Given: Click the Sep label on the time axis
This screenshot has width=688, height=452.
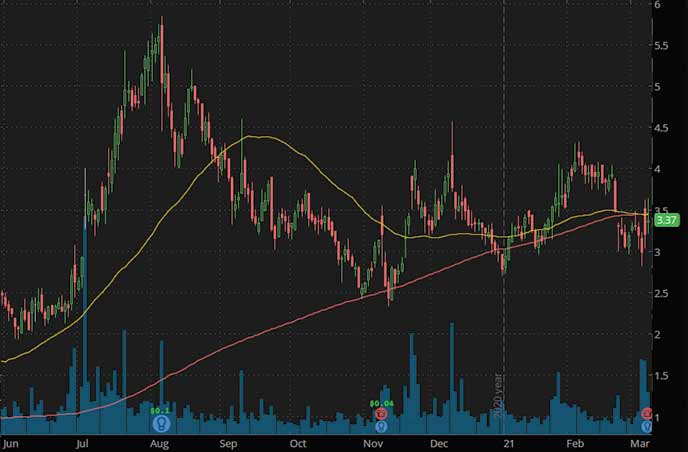Looking at the screenshot, I should point(228,444).
